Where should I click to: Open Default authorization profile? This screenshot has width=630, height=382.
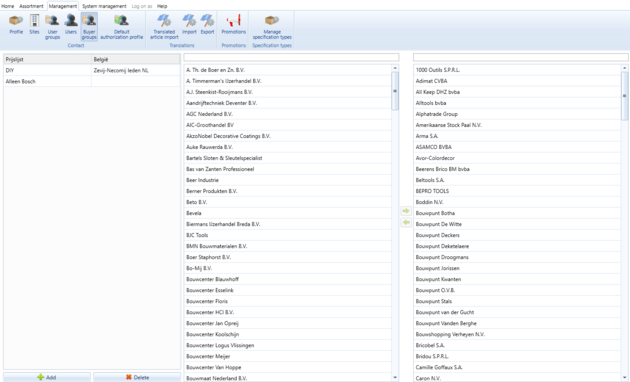(121, 27)
